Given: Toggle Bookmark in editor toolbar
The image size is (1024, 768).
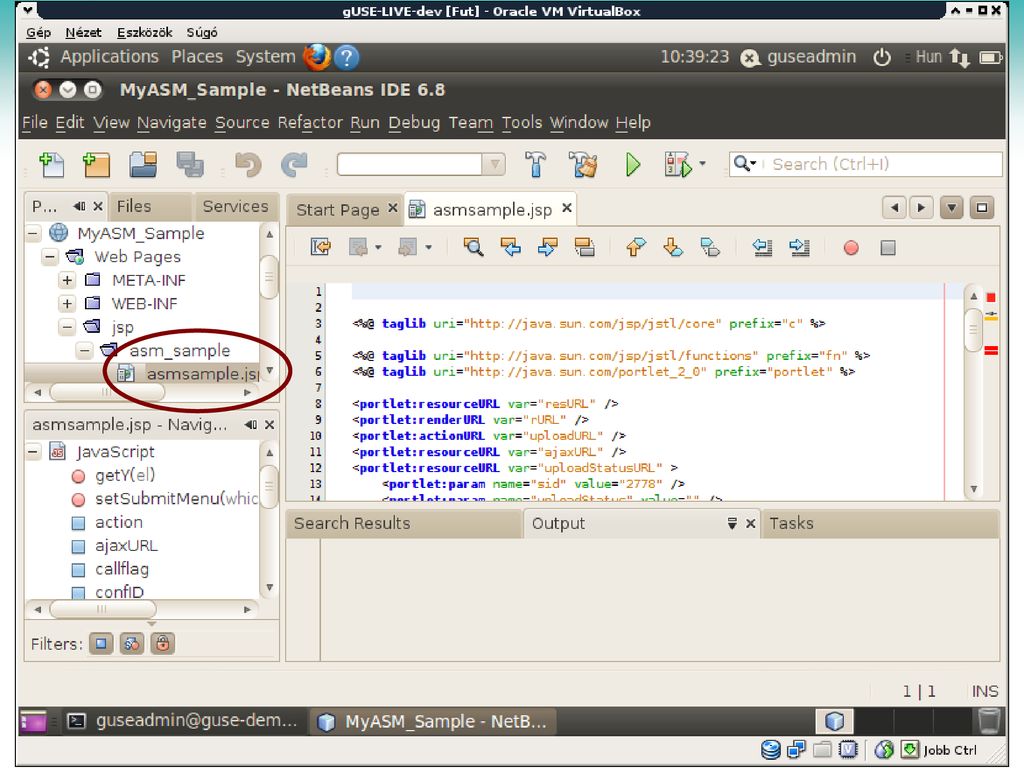Looking at the screenshot, I should [x=710, y=247].
